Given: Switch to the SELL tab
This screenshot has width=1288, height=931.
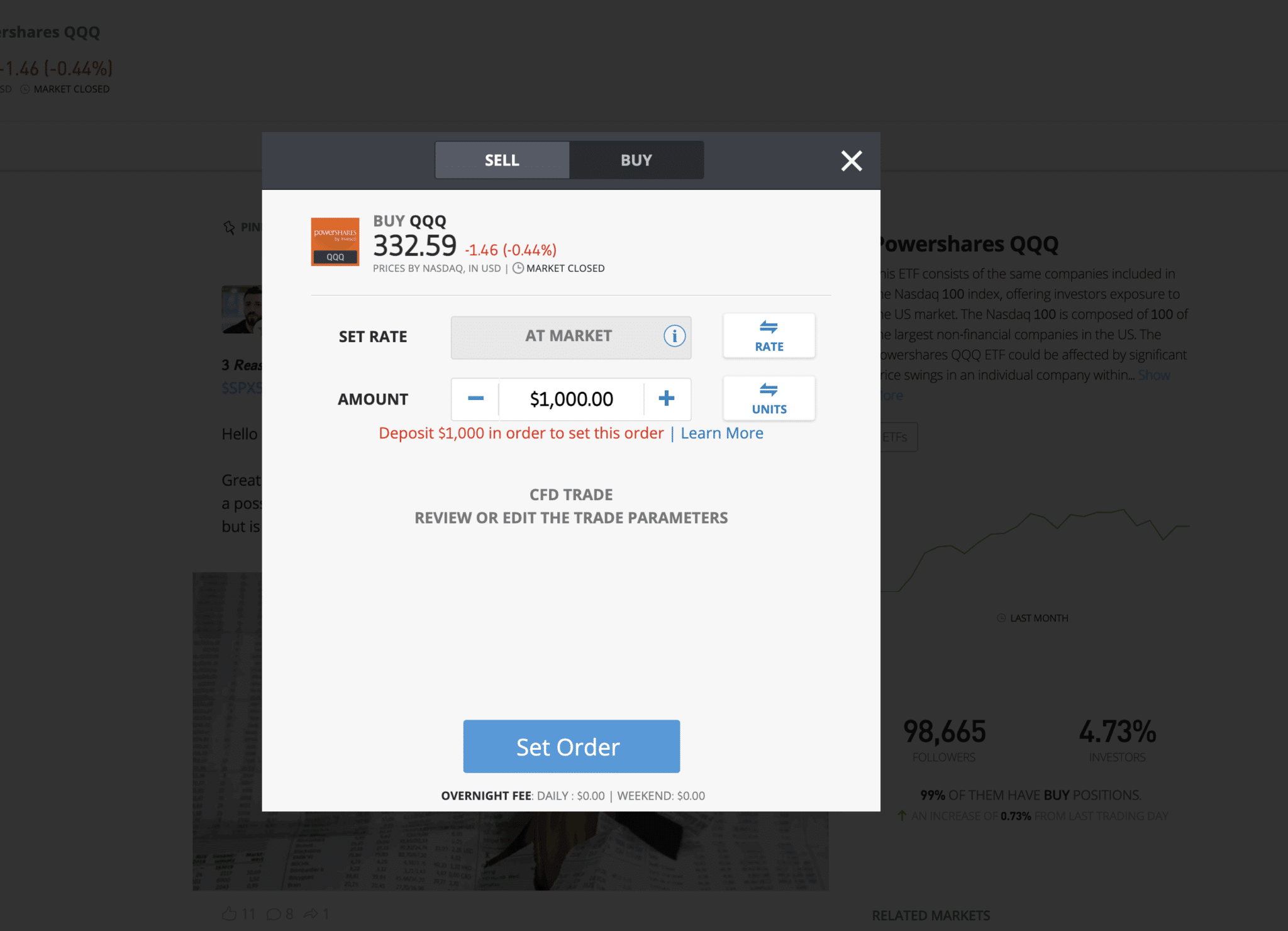Looking at the screenshot, I should click(502, 160).
